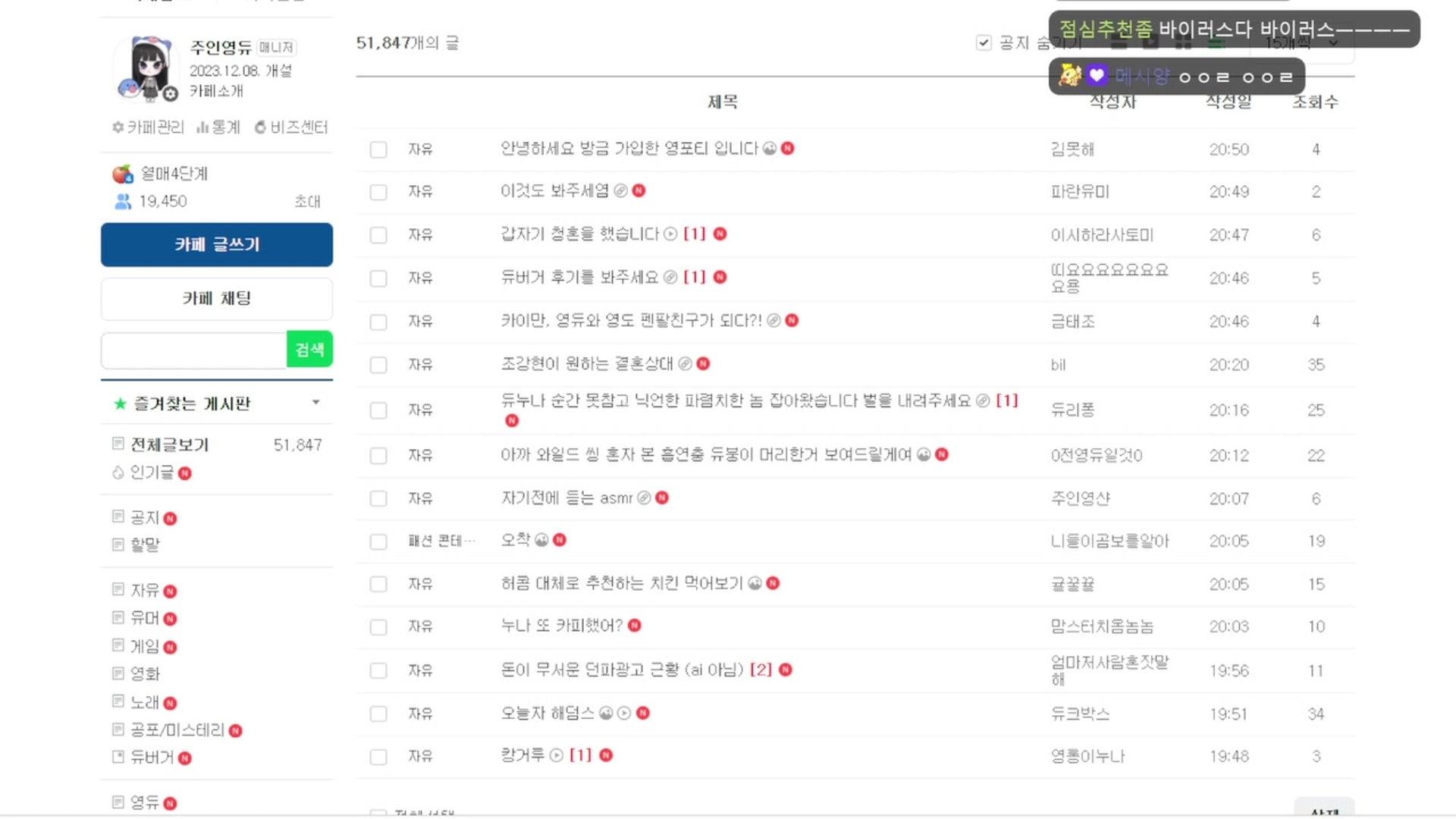Check the box for 오착 post
The width and height of the screenshot is (1456, 819).
click(378, 541)
